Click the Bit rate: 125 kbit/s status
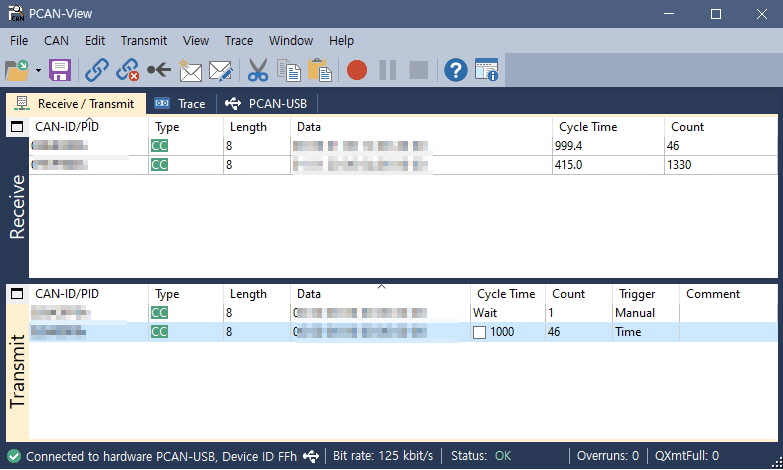 pos(383,456)
